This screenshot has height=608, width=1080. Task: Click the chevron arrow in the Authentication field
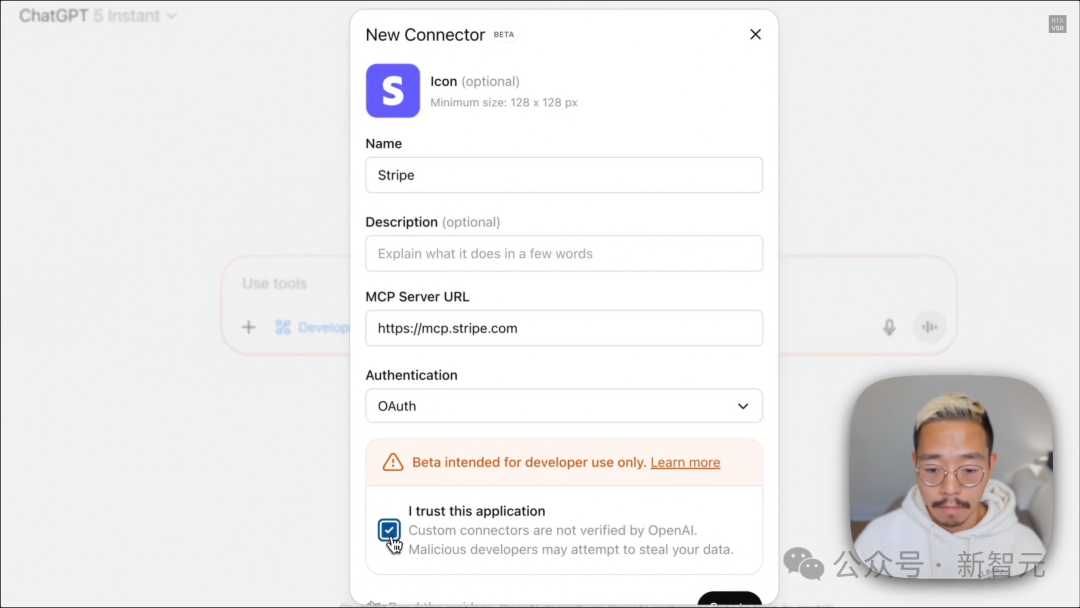[743, 406]
